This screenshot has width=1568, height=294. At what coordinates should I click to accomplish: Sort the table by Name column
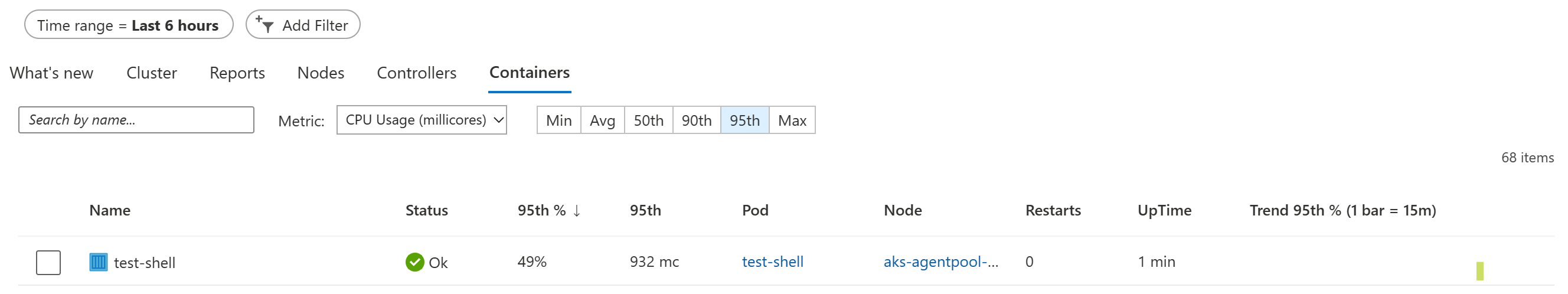tap(110, 211)
